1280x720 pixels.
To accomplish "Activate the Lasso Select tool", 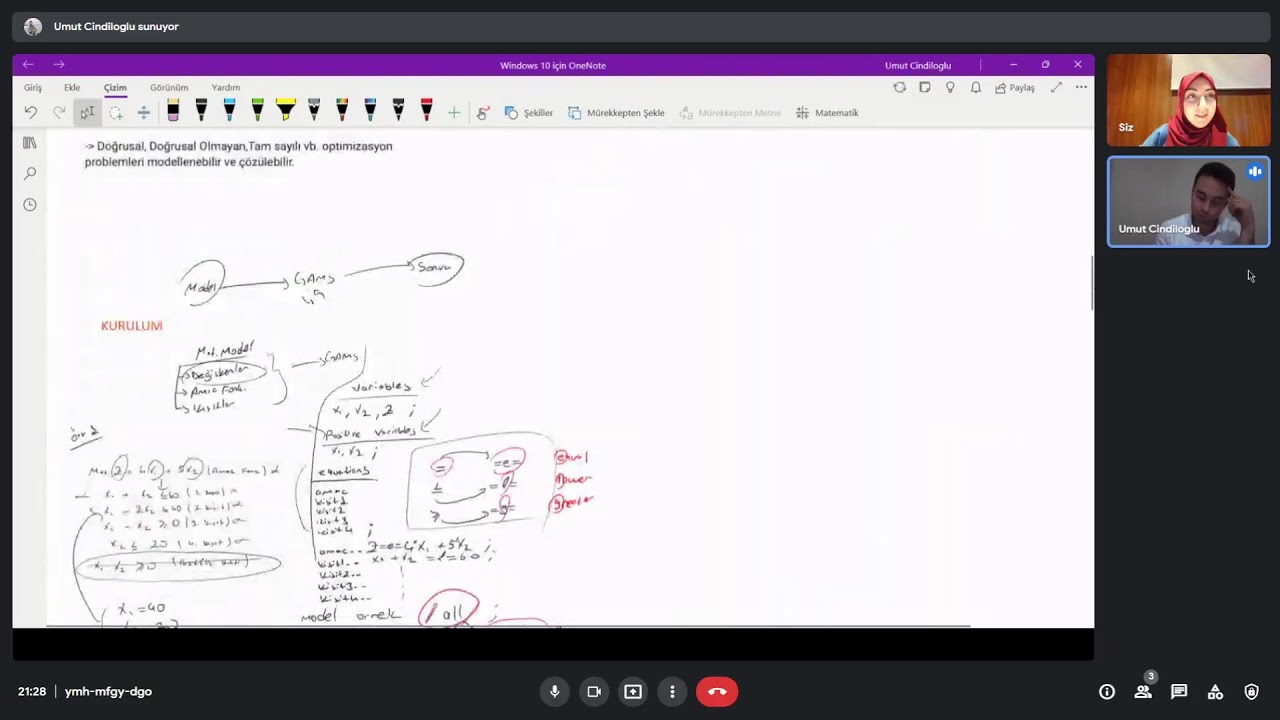I will point(116,113).
